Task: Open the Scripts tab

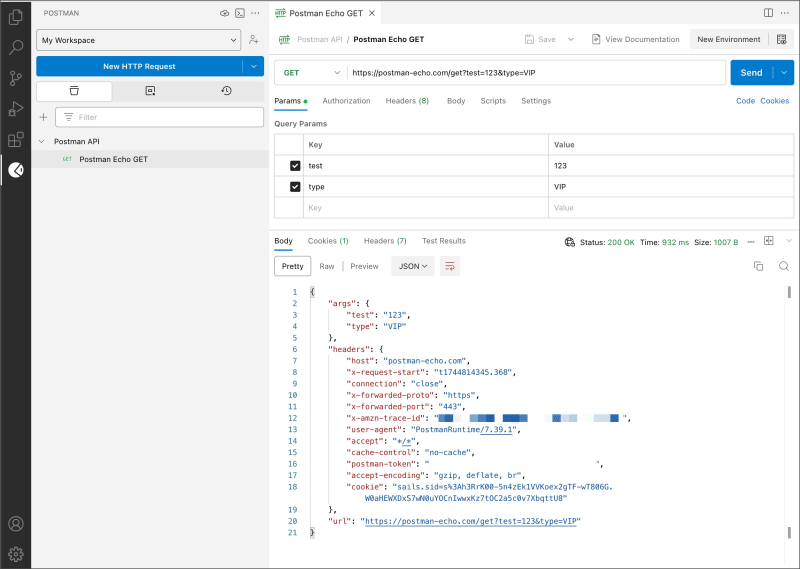Action: pyautogui.click(x=493, y=101)
